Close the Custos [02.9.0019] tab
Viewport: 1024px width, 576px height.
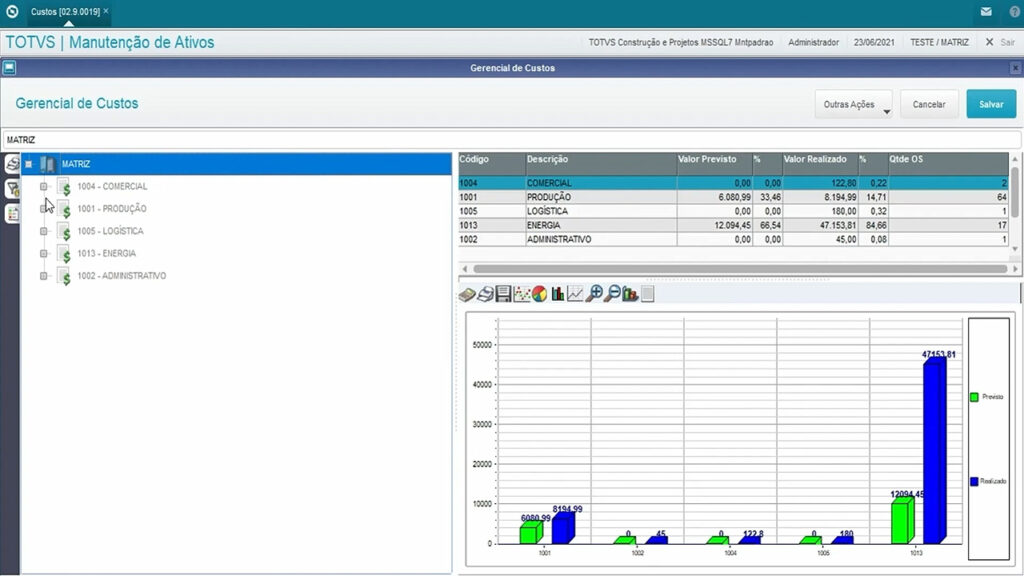pyautogui.click(x=106, y=11)
